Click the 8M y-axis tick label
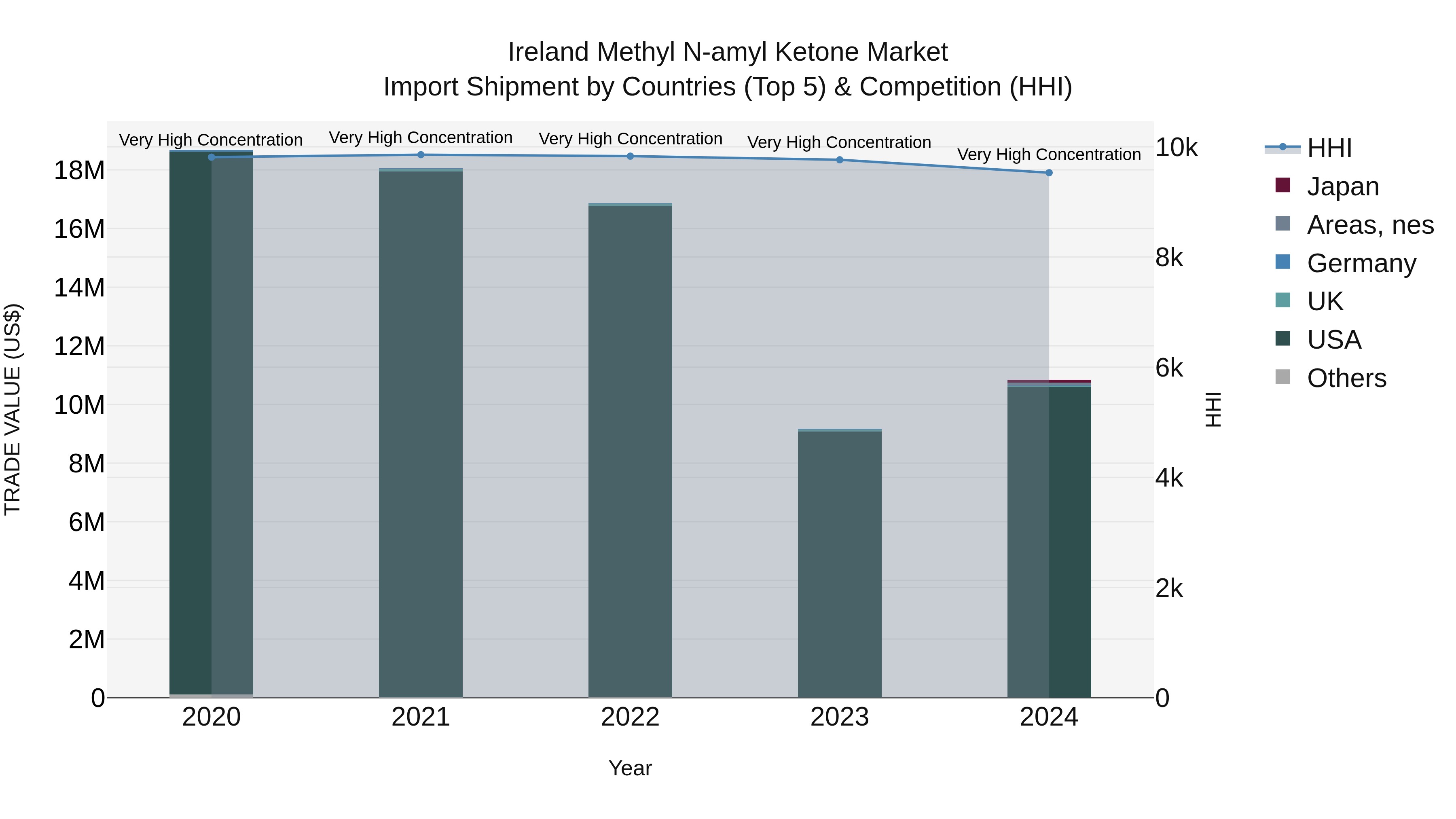 [87, 463]
